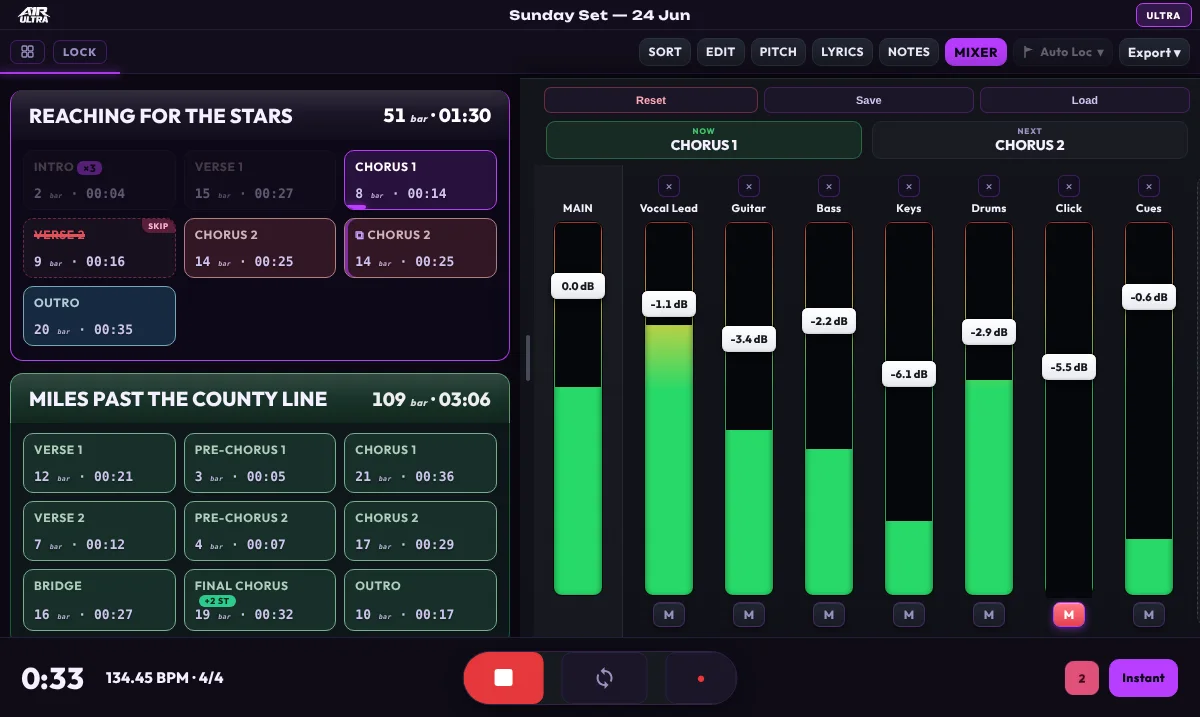Select the duplicated CHORUS 2 section with copy icon
This screenshot has width=1200, height=717.
pyautogui.click(x=420, y=248)
